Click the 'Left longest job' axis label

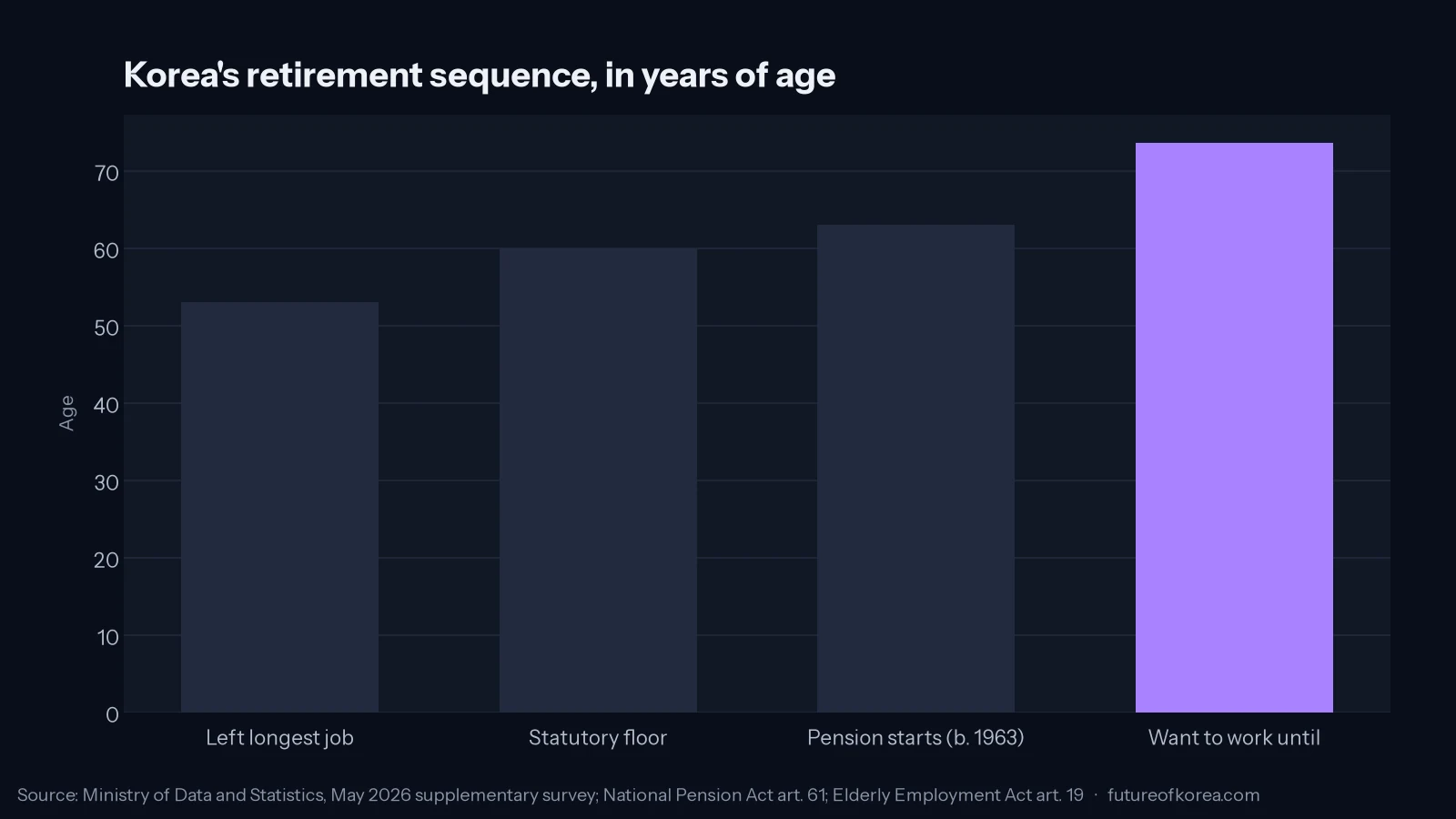click(x=279, y=738)
